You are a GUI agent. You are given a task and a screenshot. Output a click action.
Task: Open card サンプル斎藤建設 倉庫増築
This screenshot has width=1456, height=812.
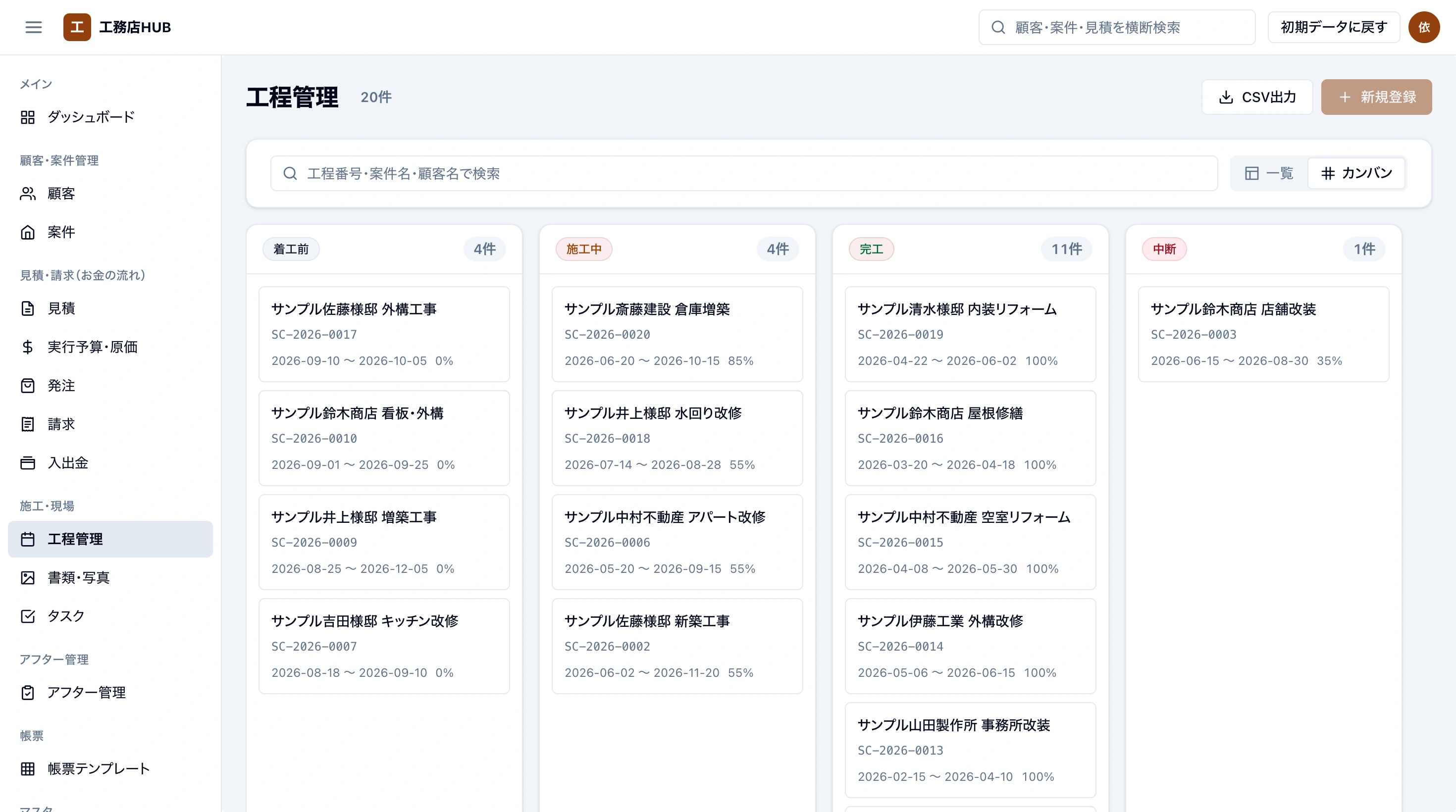pyautogui.click(x=677, y=335)
